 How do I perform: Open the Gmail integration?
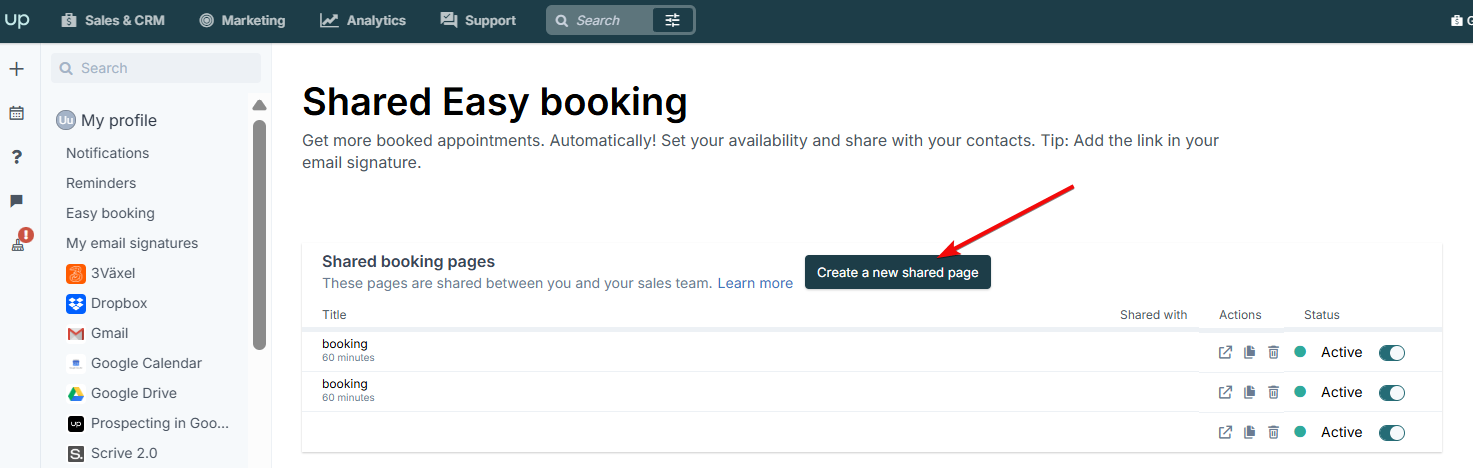pos(98,333)
